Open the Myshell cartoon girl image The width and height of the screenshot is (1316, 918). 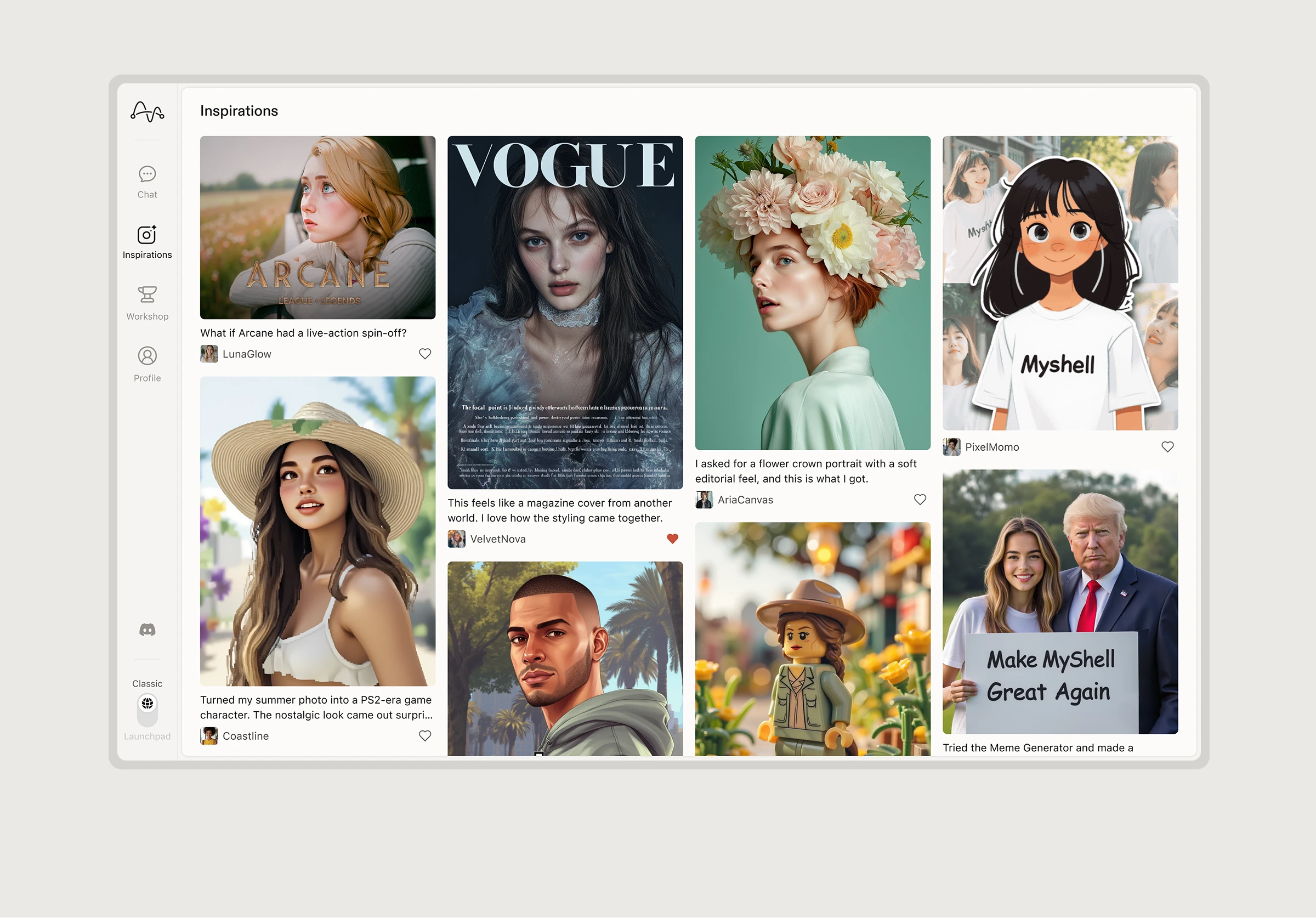(x=1060, y=284)
